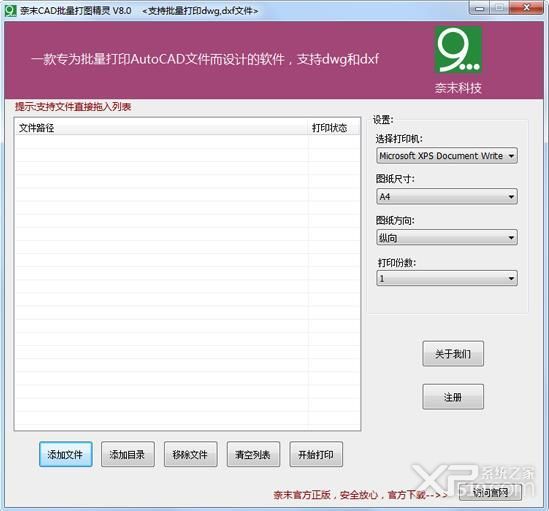Click the 添加文件 button
The width and height of the screenshot is (549, 511).
point(65,455)
